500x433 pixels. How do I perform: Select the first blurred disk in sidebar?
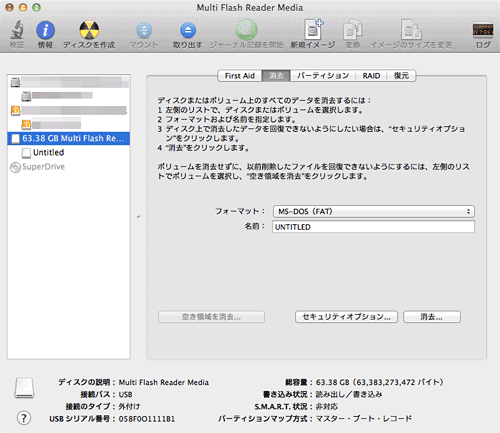coord(68,82)
